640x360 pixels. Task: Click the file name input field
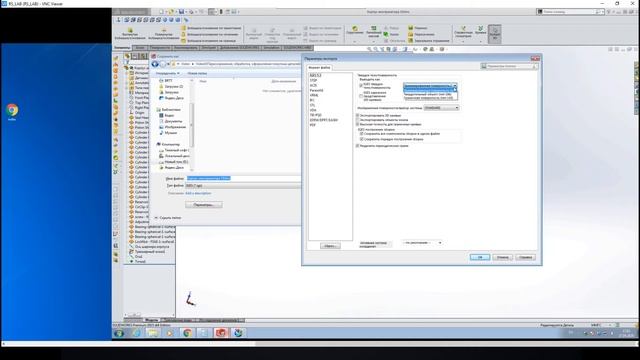point(243,178)
